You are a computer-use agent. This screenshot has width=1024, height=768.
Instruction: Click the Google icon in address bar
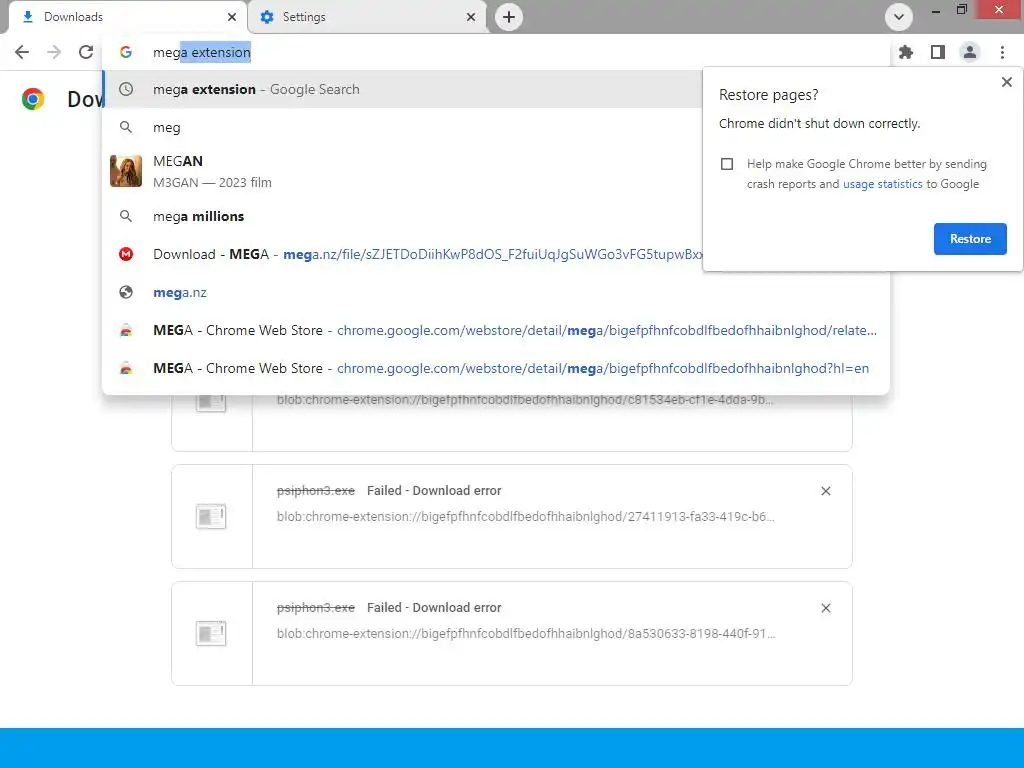(x=125, y=52)
